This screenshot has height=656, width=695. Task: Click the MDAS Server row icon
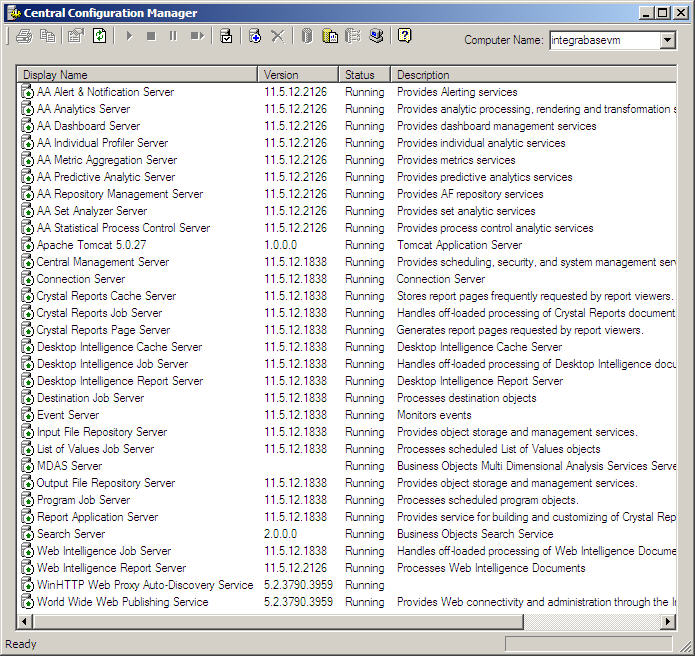tap(27, 466)
